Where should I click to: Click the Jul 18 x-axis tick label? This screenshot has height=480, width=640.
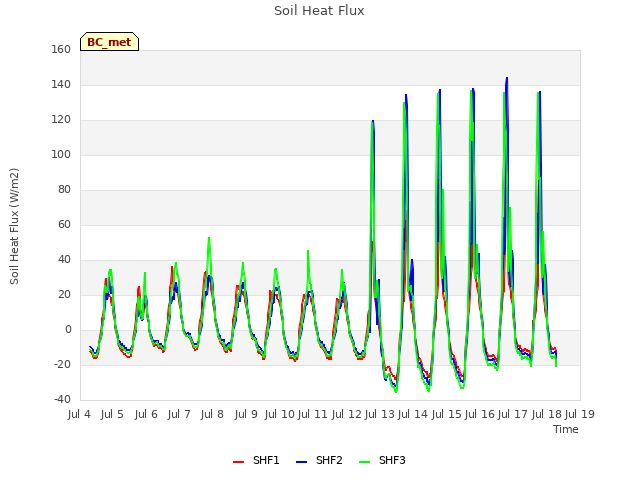tap(547, 414)
